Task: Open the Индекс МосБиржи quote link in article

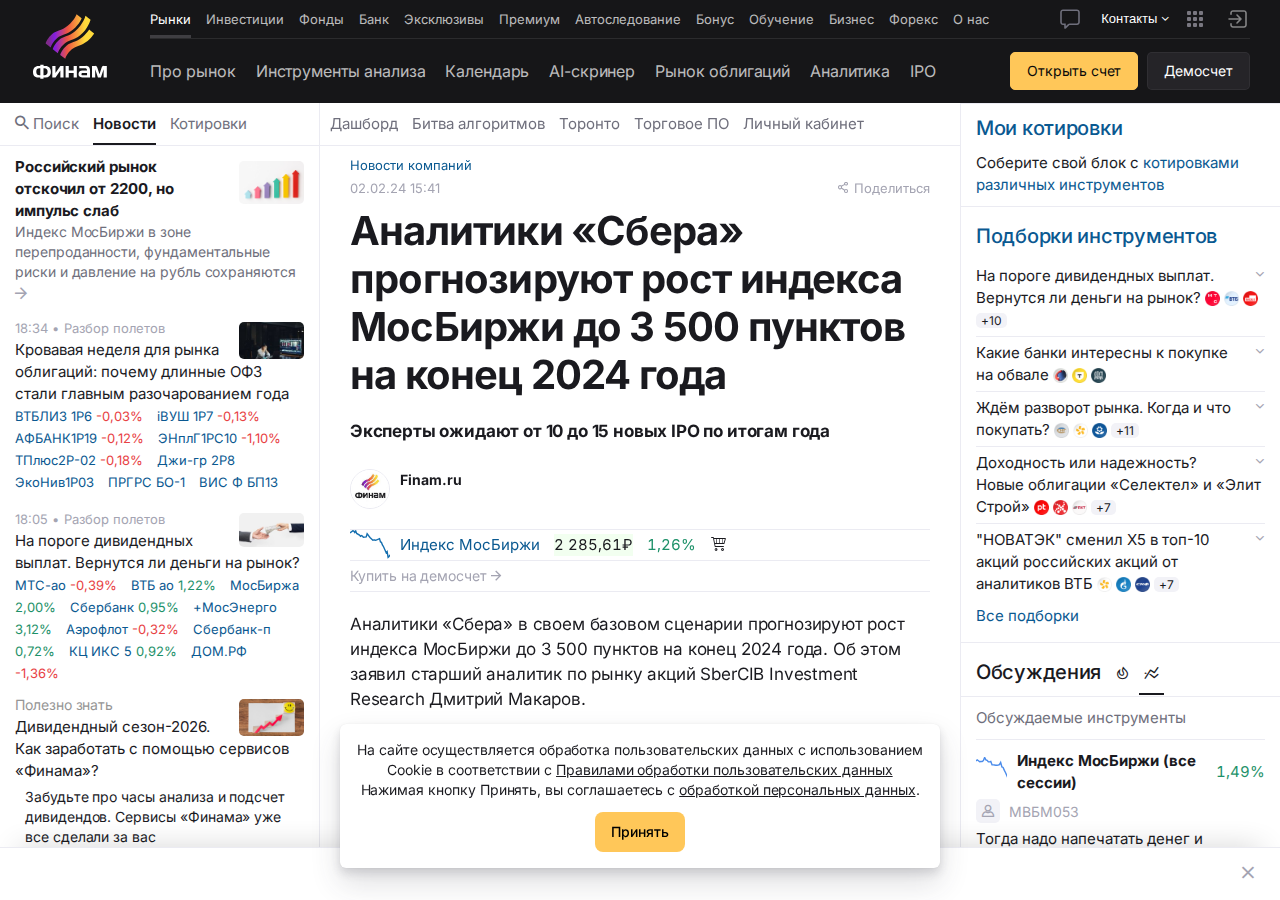Action: point(470,544)
